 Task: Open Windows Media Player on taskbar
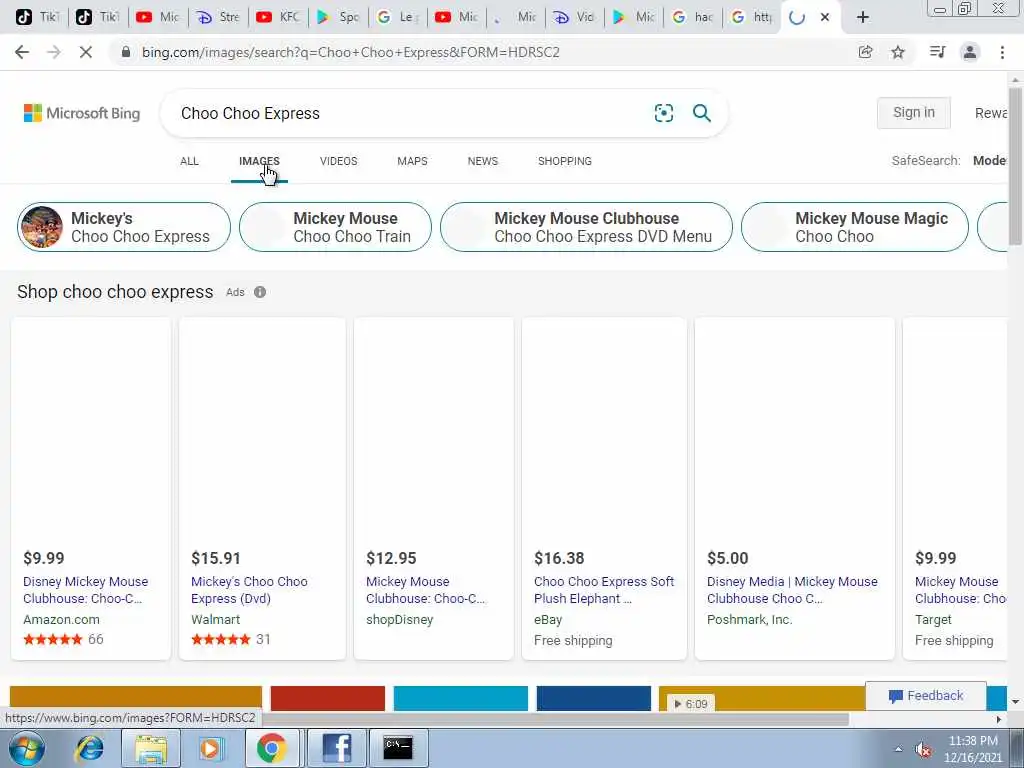[x=210, y=748]
